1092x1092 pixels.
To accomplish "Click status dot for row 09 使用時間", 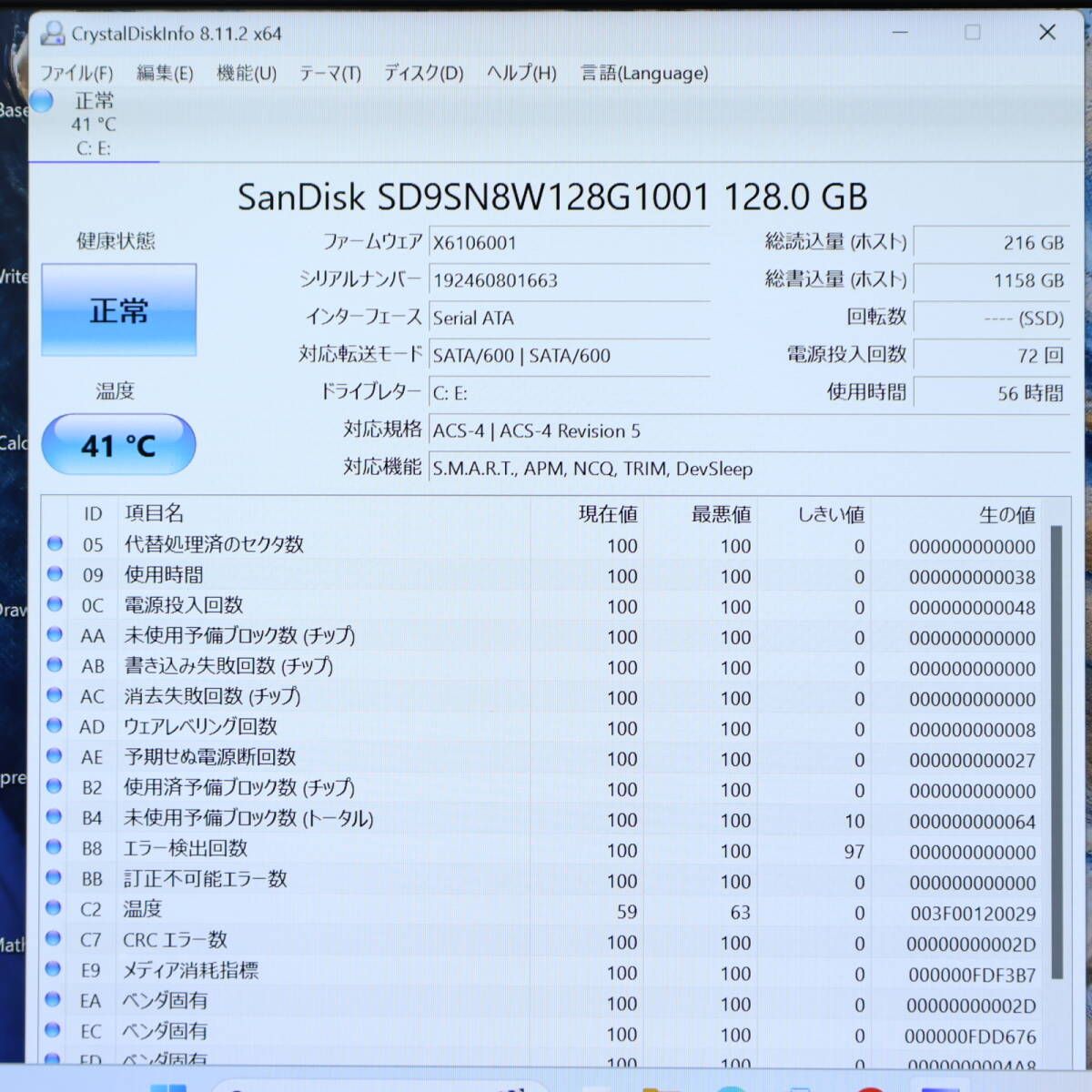I will point(55,574).
